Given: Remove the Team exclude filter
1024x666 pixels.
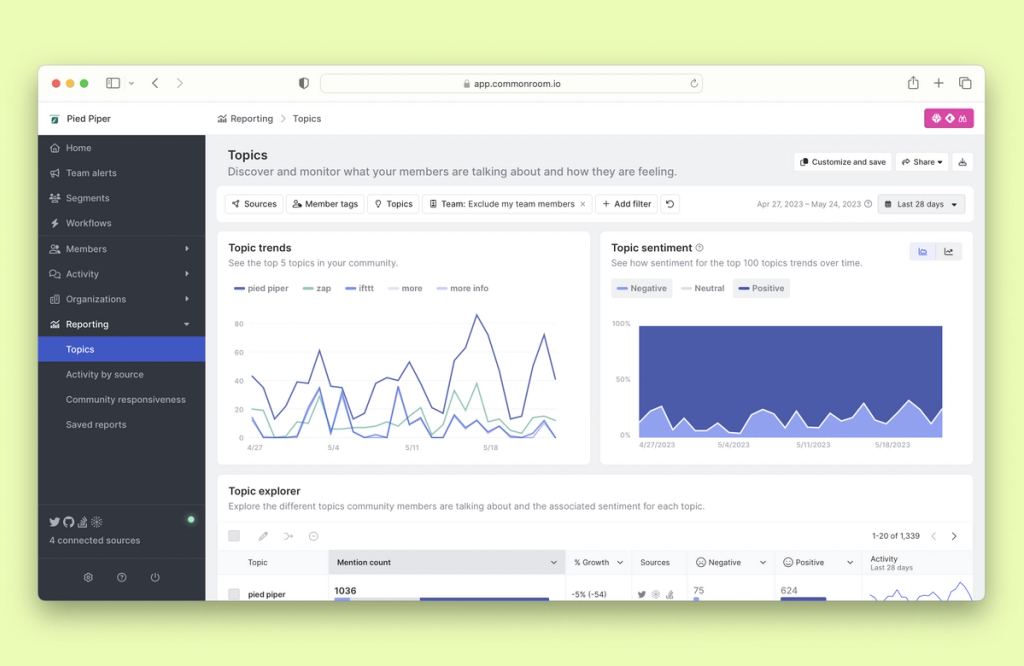Looking at the screenshot, I should pyautogui.click(x=583, y=204).
